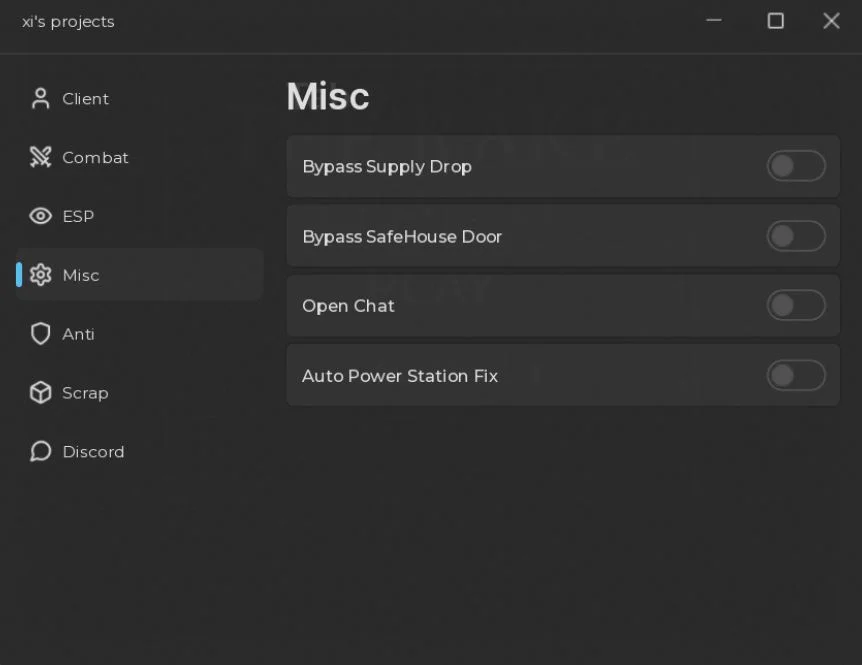Open the Discord tab label
The image size is (862, 665).
pyautogui.click(x=93, y=452)
